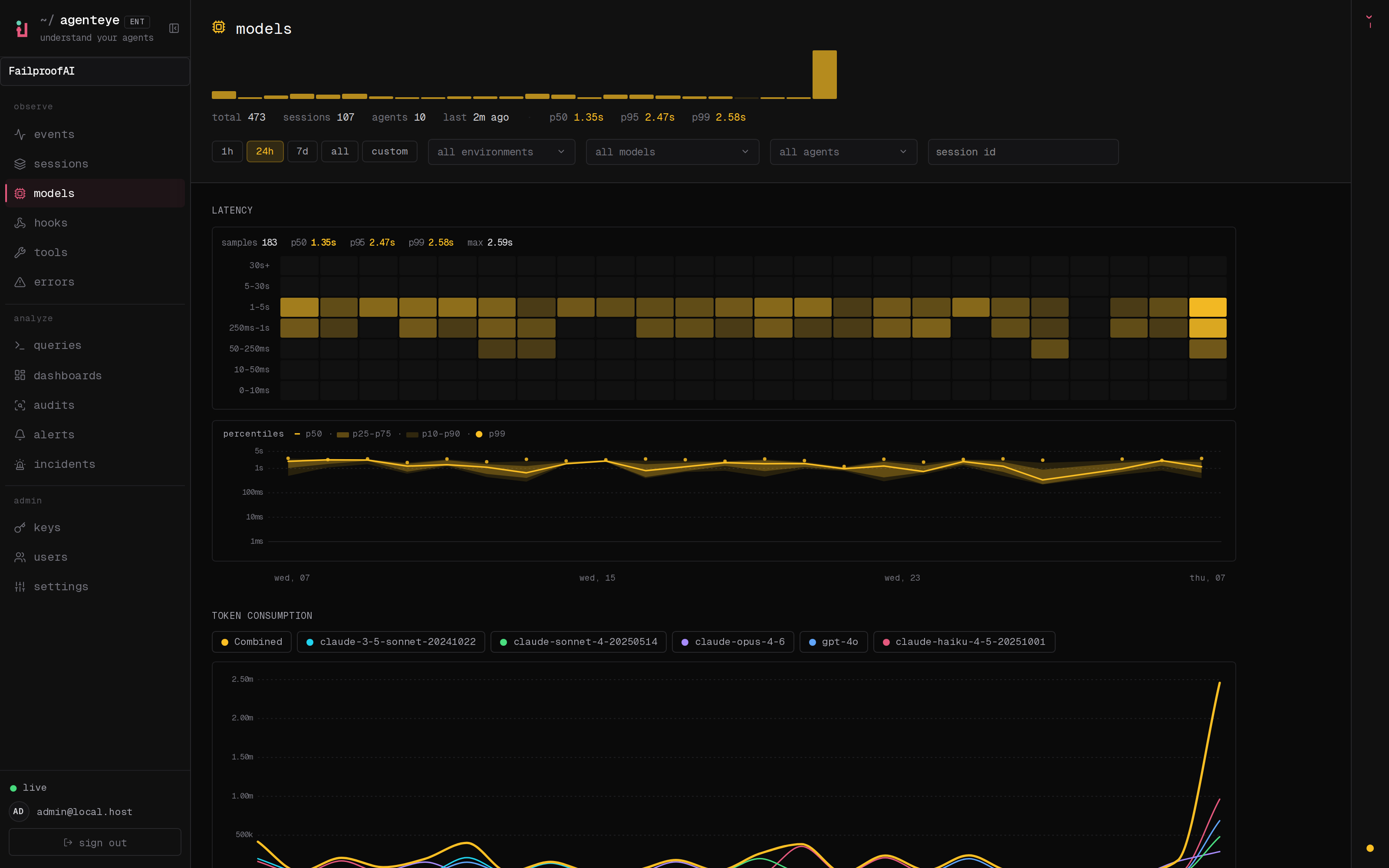1389x868 pixels.
Task: Open the all models dropdown
Action: [673, 152]
